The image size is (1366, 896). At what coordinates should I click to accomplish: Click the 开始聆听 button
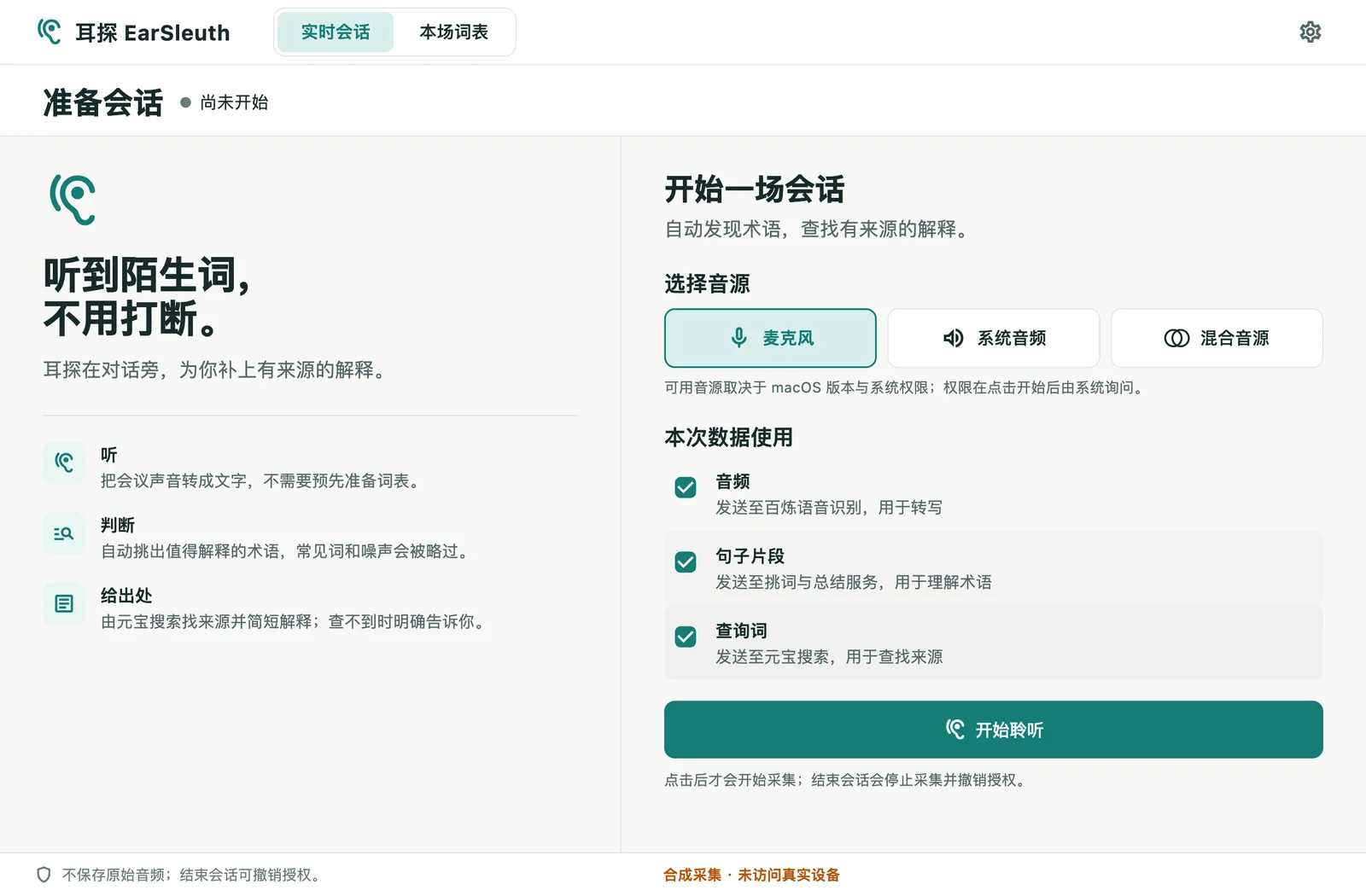tap(994, 730)
